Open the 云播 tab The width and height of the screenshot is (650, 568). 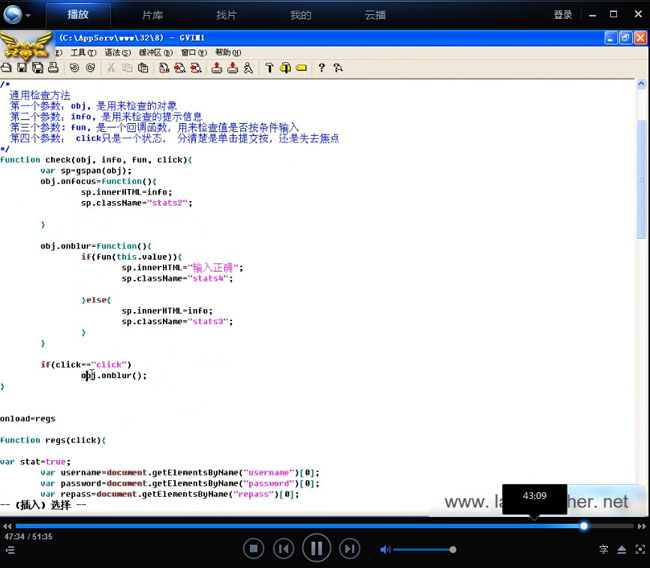[x=375, y=15]
